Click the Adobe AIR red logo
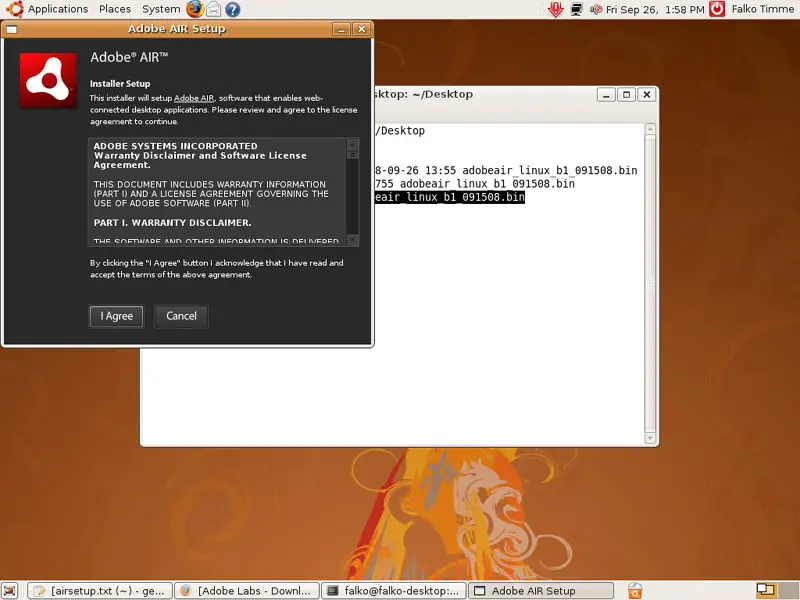The height and width of the screenshot is (600, 800). (x=48, y=80)
